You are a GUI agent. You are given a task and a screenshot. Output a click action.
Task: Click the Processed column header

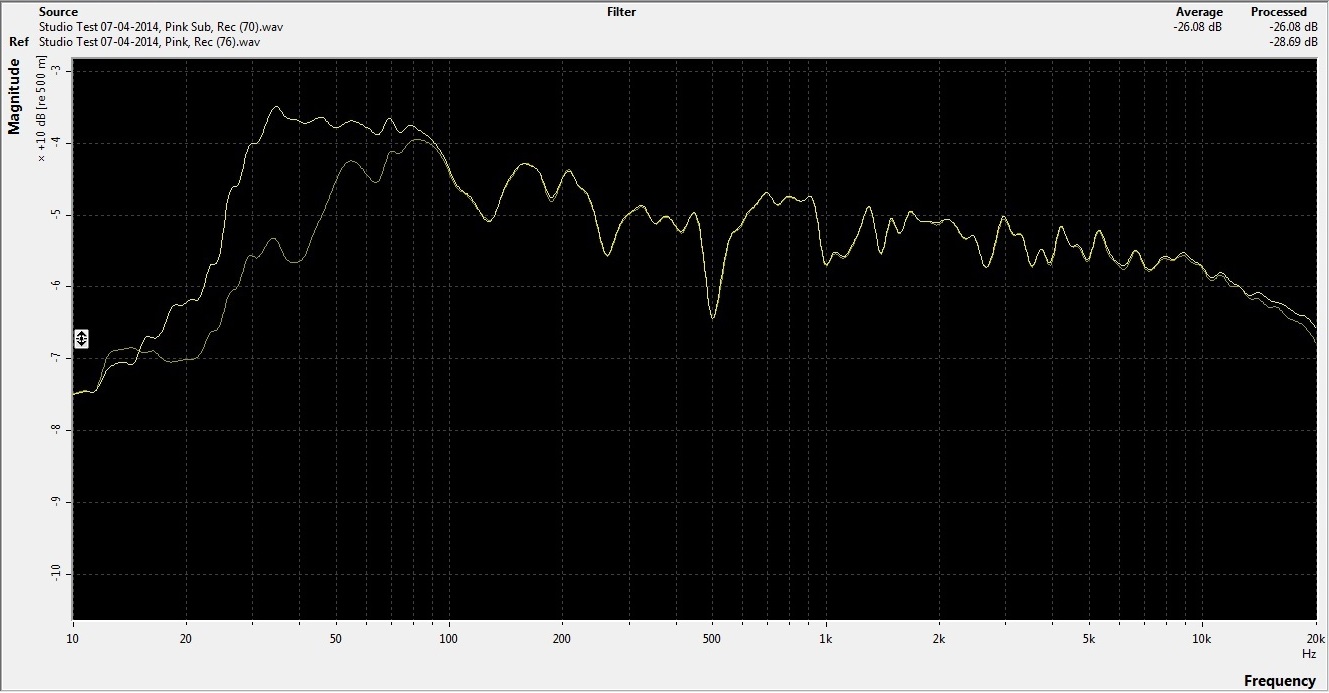click(1278, 12)
